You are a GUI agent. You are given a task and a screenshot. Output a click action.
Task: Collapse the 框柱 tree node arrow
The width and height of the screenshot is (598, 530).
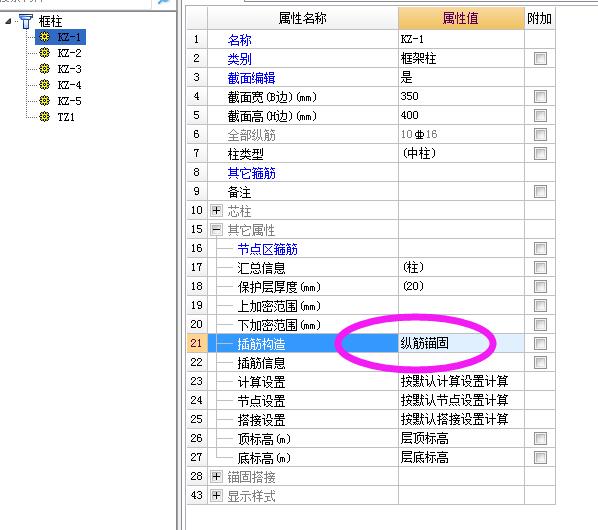8,21
